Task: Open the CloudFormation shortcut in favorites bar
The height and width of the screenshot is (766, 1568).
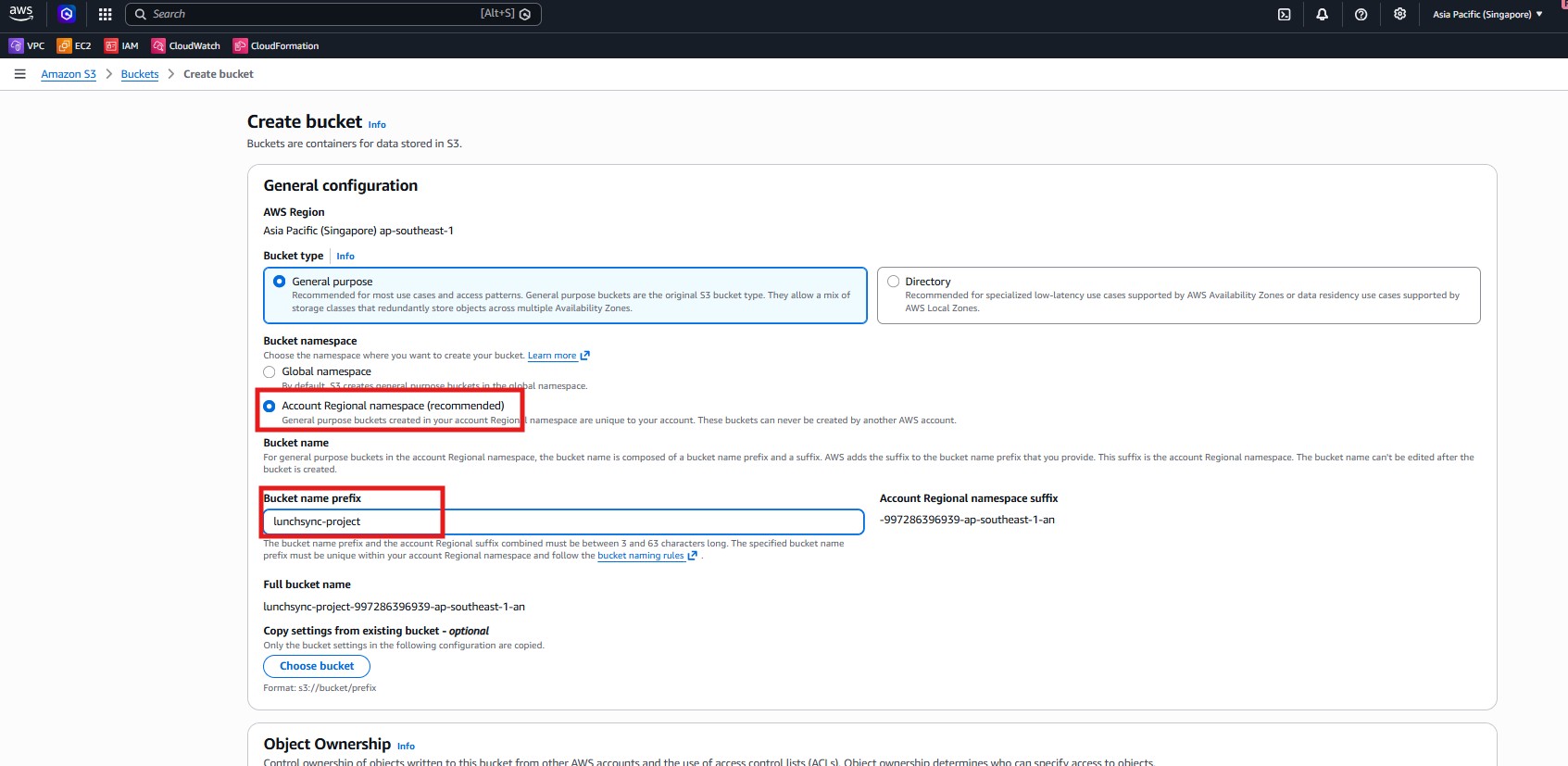Action: (x=276, y=45)
